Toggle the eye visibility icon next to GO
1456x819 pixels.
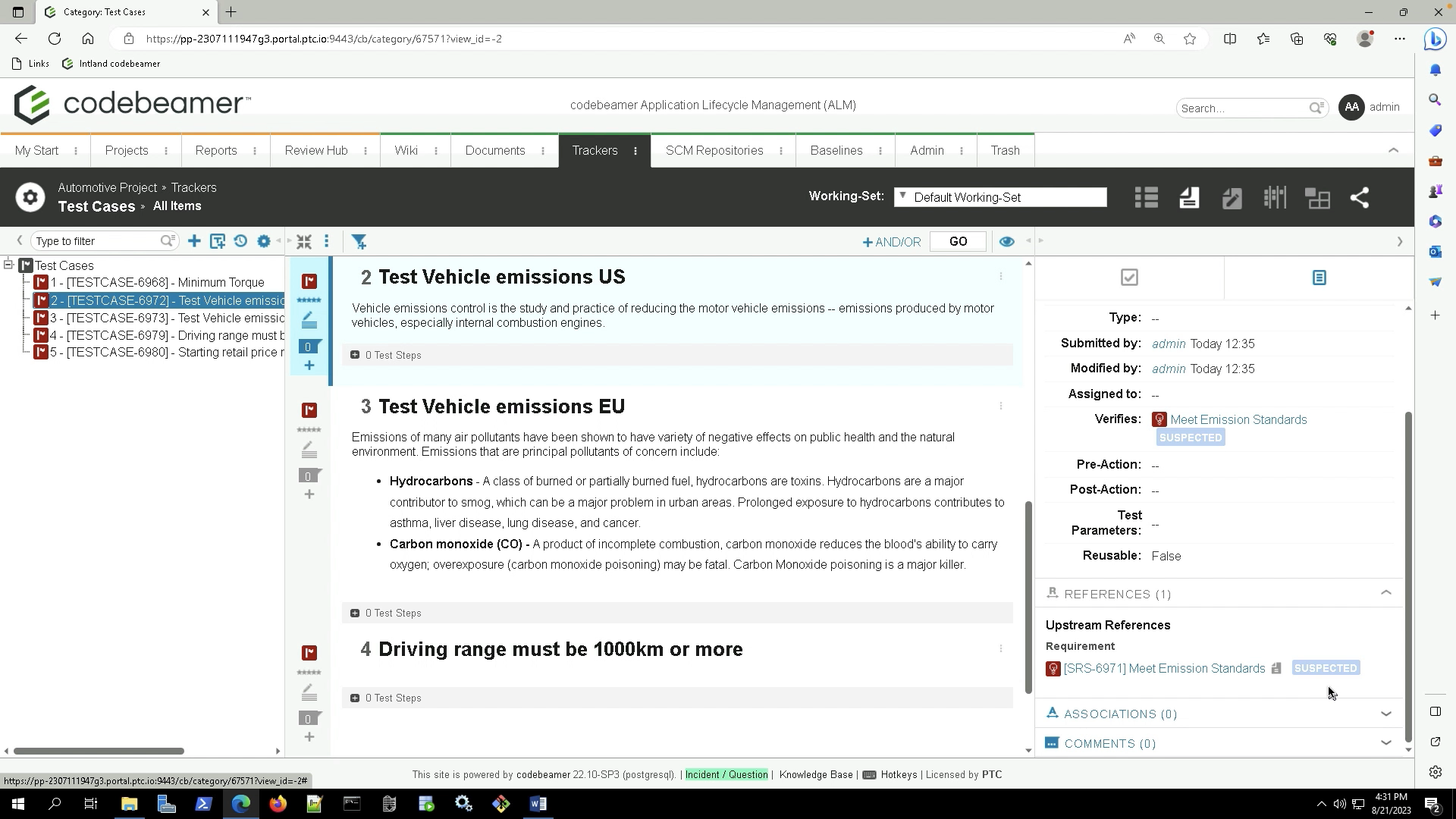[1006, 241]
